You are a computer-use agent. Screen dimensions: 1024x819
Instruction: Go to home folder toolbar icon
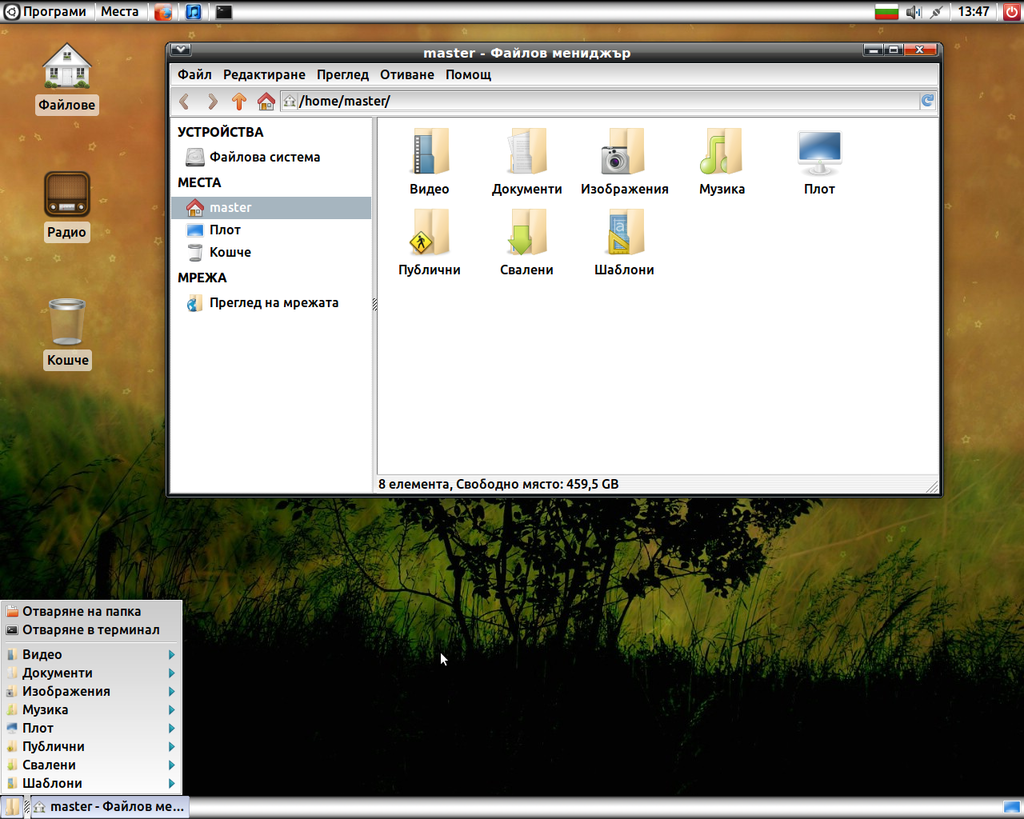pos(266,101)
